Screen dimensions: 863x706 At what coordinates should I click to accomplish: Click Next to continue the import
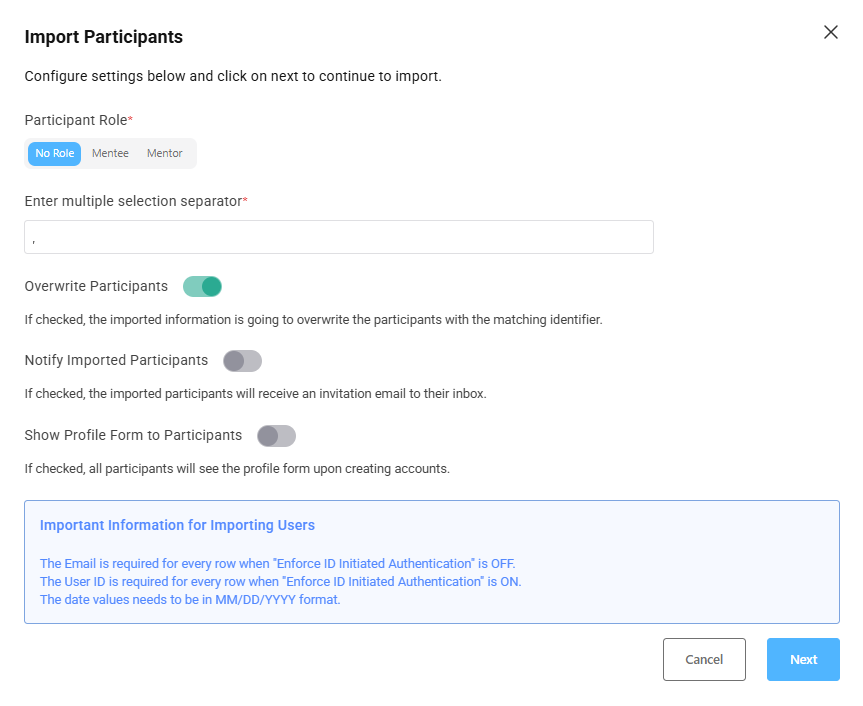pos(803,659)
